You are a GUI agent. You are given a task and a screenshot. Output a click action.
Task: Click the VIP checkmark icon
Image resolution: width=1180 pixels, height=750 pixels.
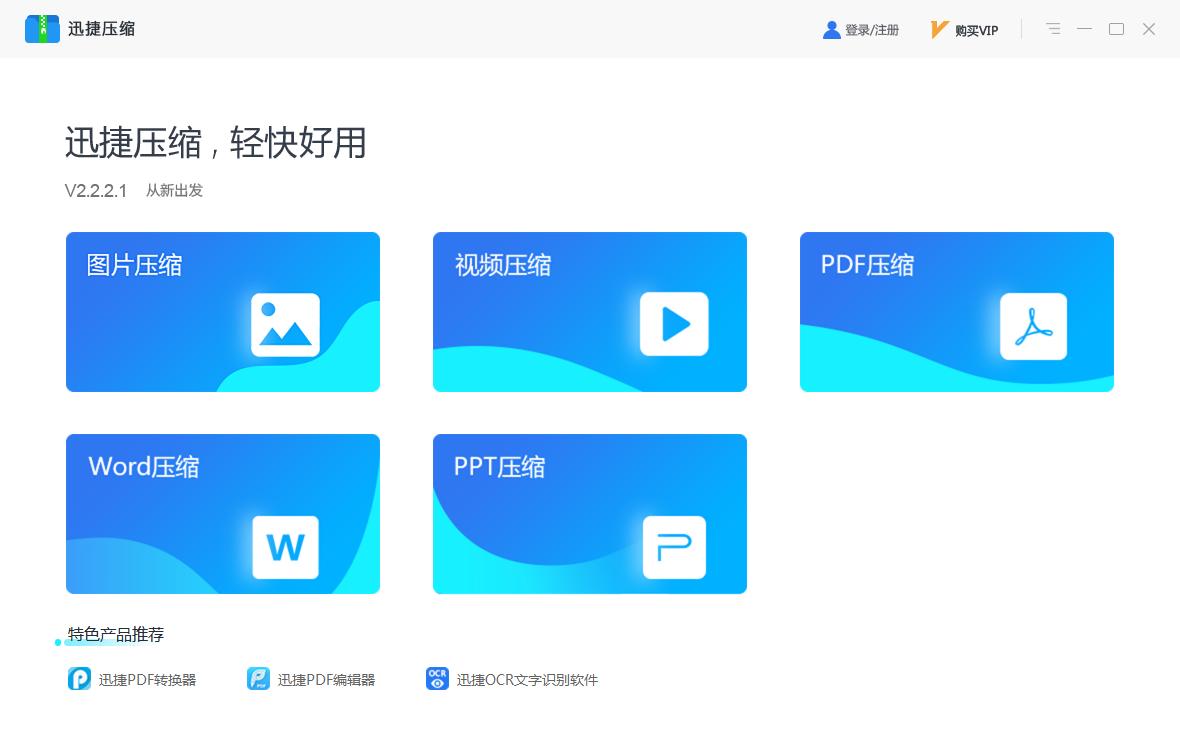click(937, 29)
